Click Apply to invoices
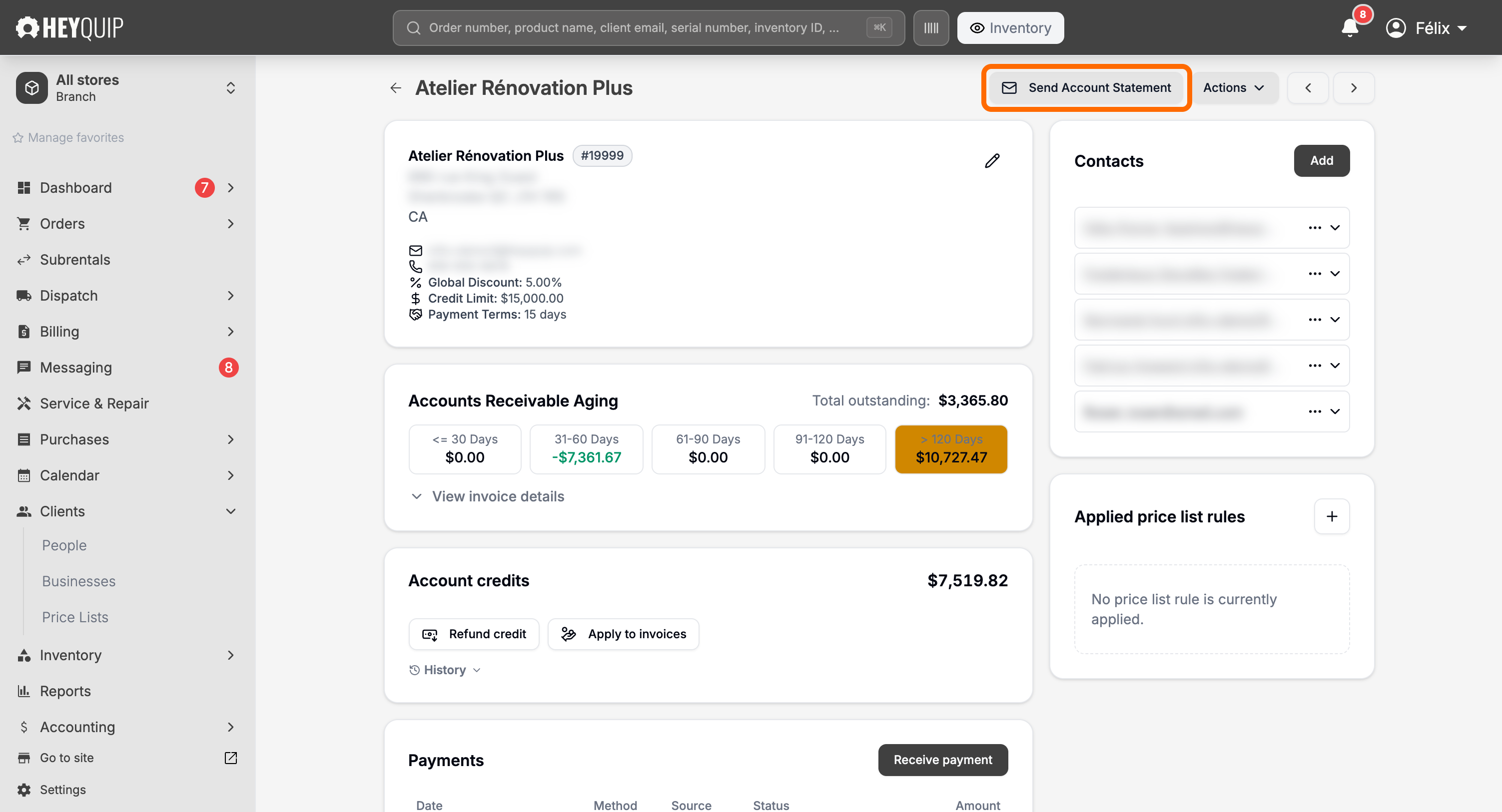This screenshot has height=812, width=1502. 623,634
